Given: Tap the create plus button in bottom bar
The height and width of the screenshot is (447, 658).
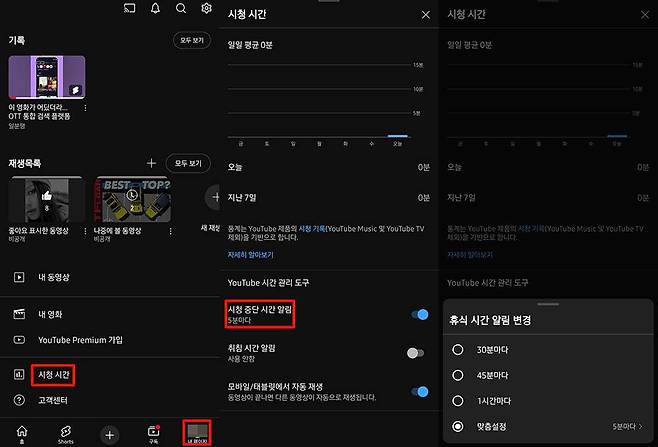Looking at the screenshot, I should click(x=110, y=435).
